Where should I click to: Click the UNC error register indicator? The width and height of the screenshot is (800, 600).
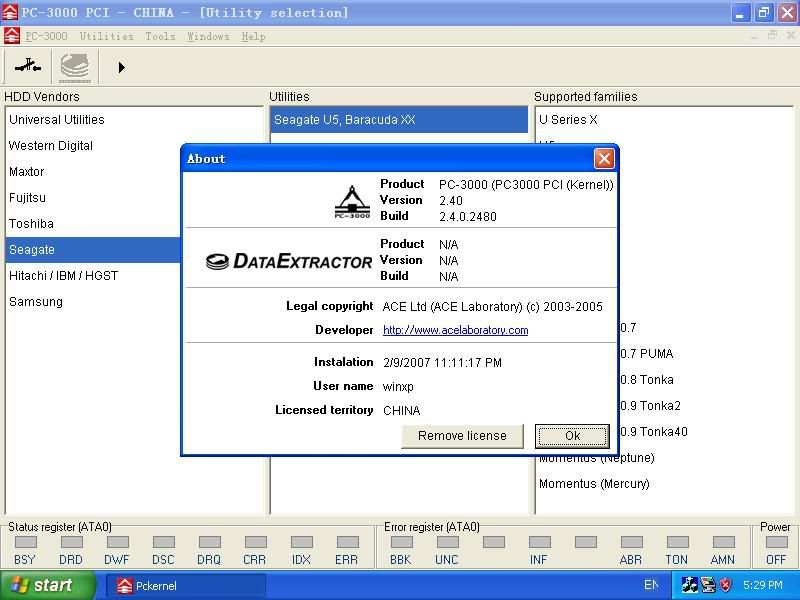pos(447,542)
